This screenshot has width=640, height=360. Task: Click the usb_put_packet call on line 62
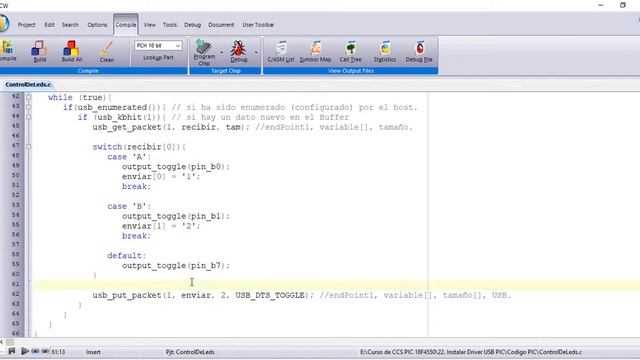pyautogui.click(x=203, y=295)
